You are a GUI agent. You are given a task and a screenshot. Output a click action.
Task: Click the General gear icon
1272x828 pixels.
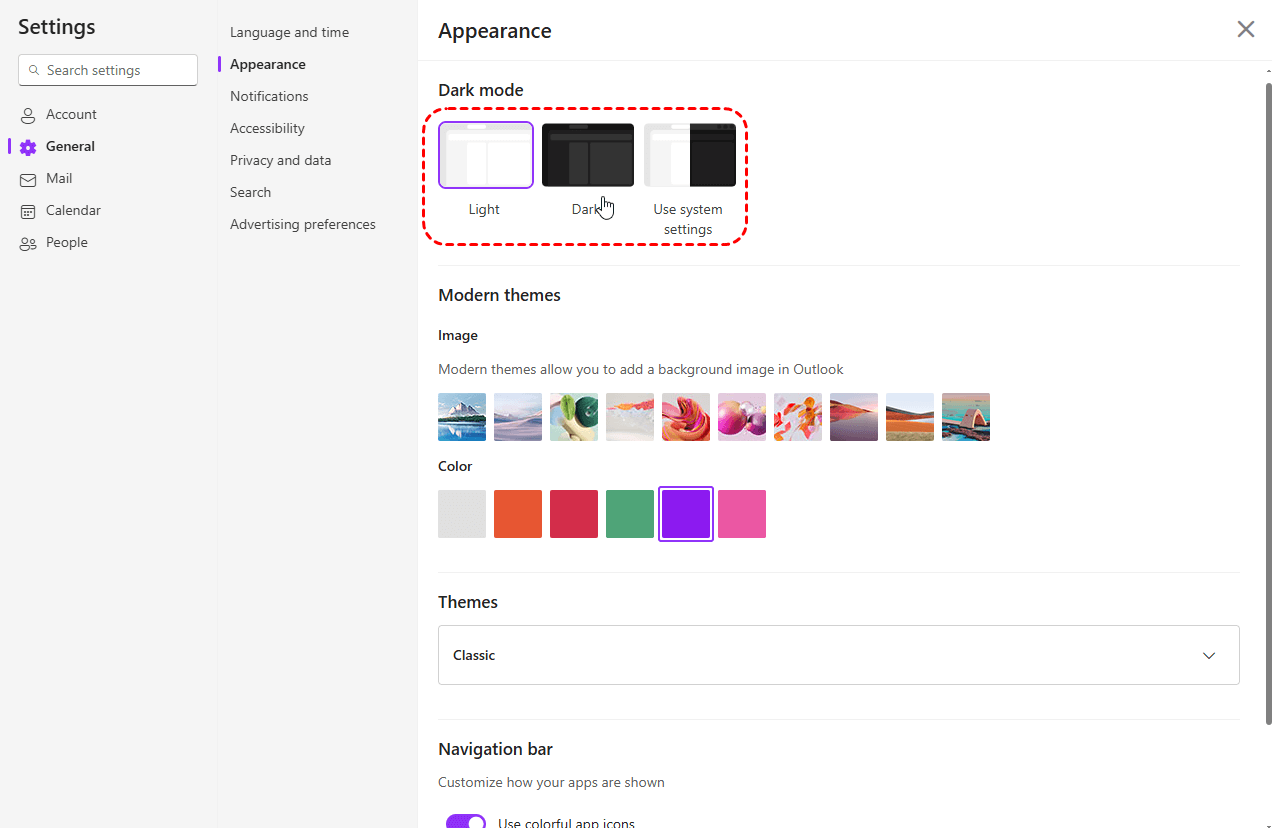coord(28,147)
